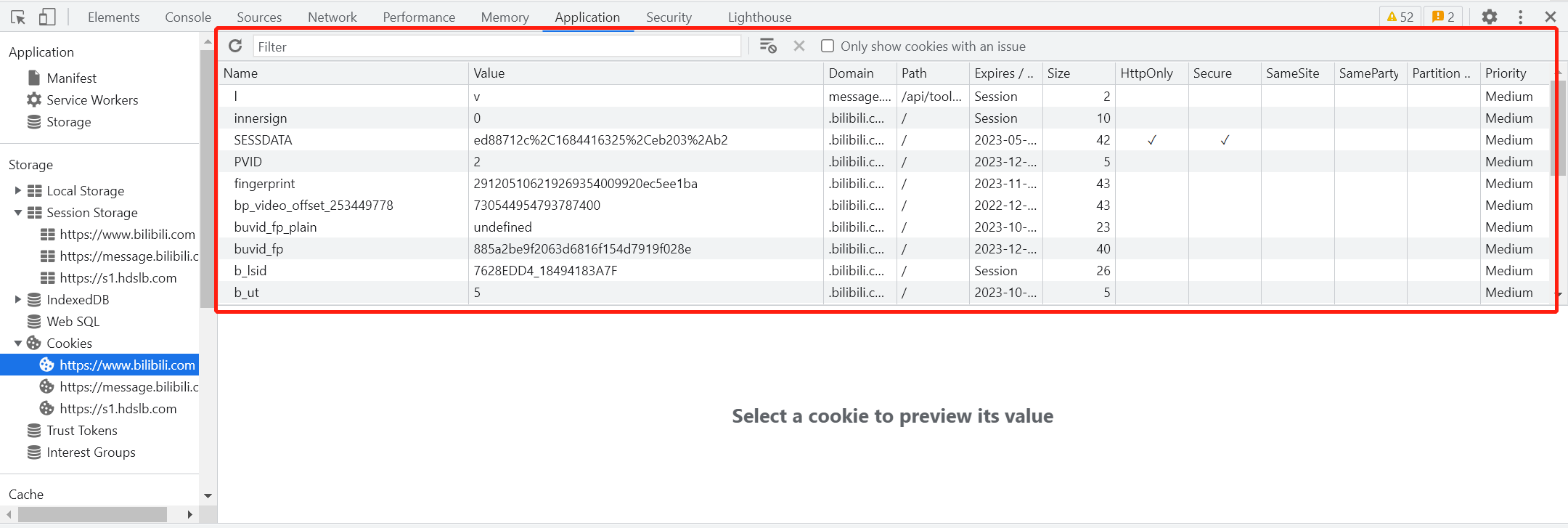This screenshot has width=1568, height=528.
Task: Expand the Local Storage tree node
Action: [17, 190]
